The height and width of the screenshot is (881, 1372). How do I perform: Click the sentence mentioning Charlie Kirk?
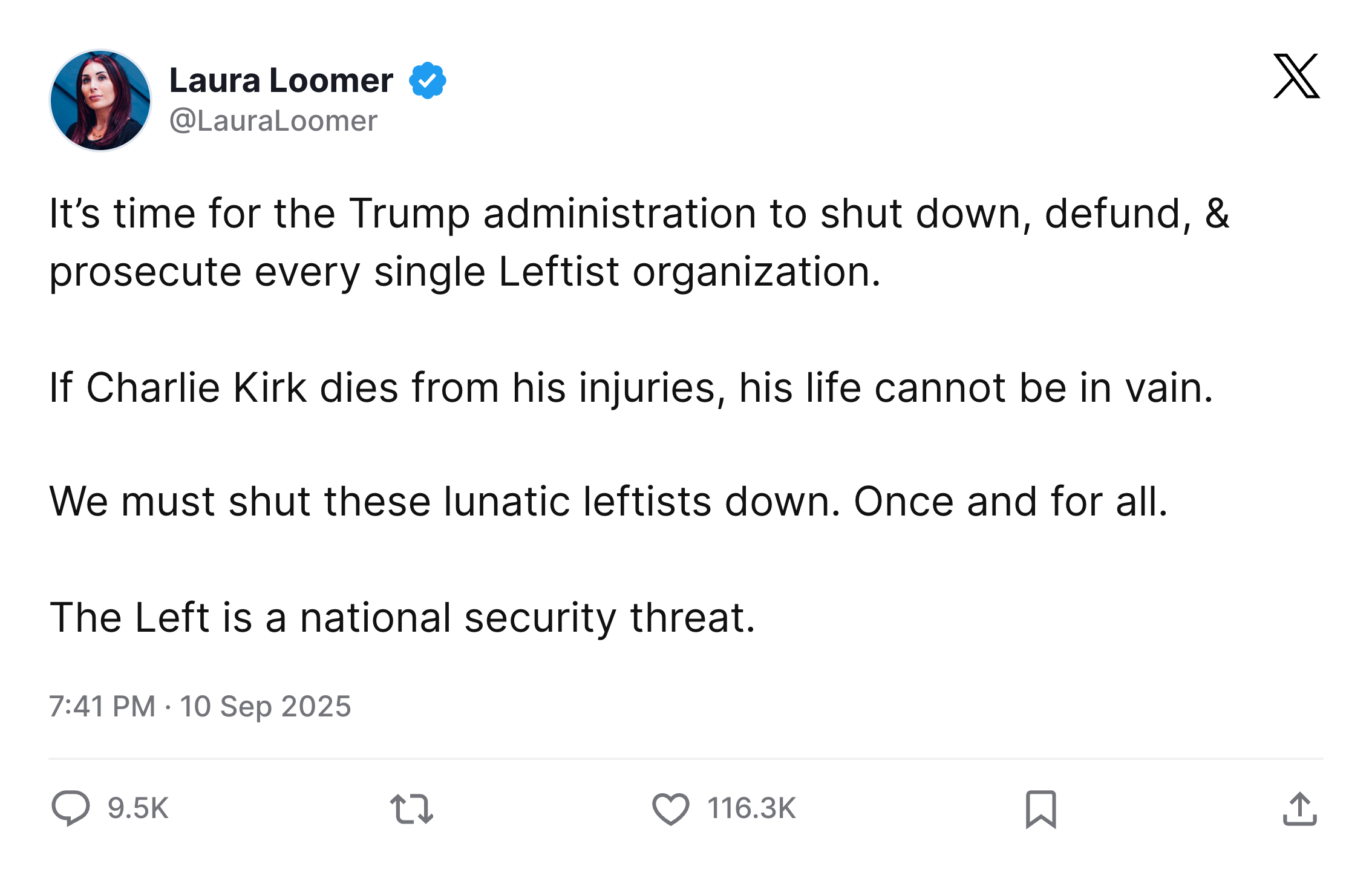[631, 387]
